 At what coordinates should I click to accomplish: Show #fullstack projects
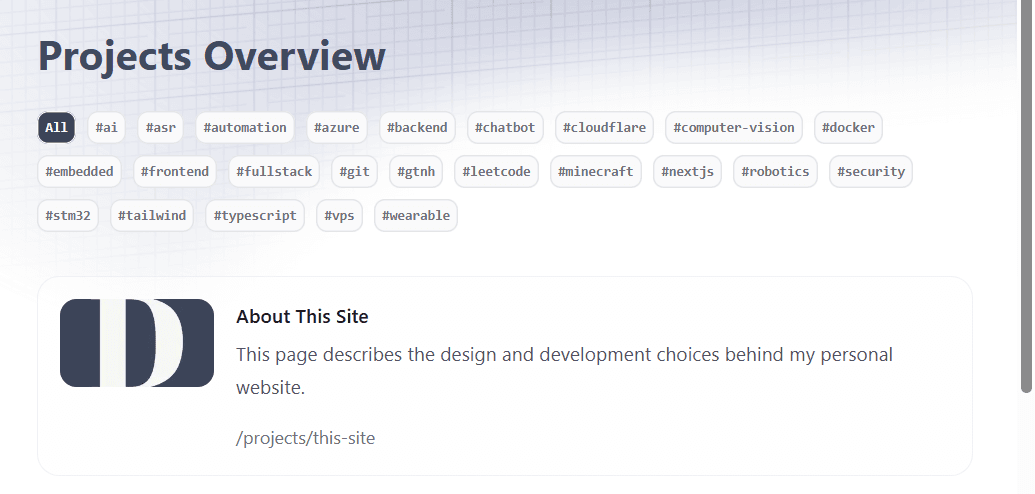[274, 171]
